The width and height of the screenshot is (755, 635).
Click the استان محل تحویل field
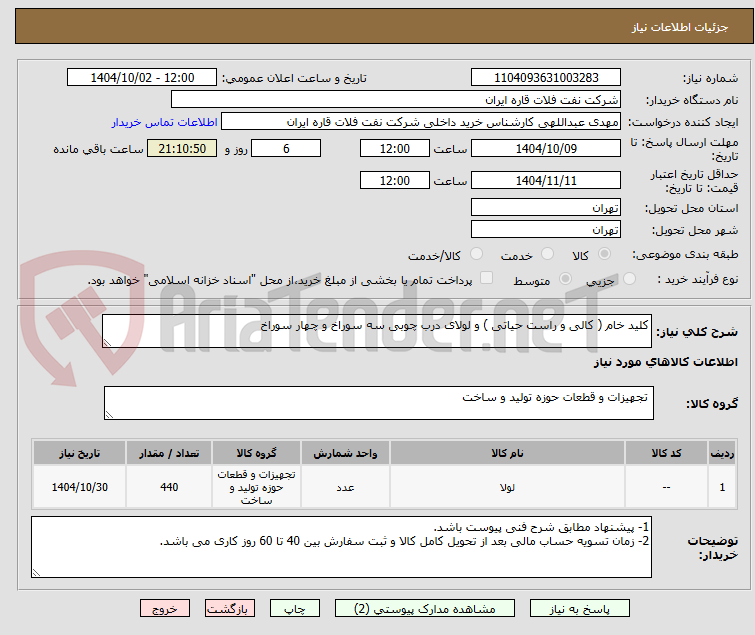pos(546,207)
